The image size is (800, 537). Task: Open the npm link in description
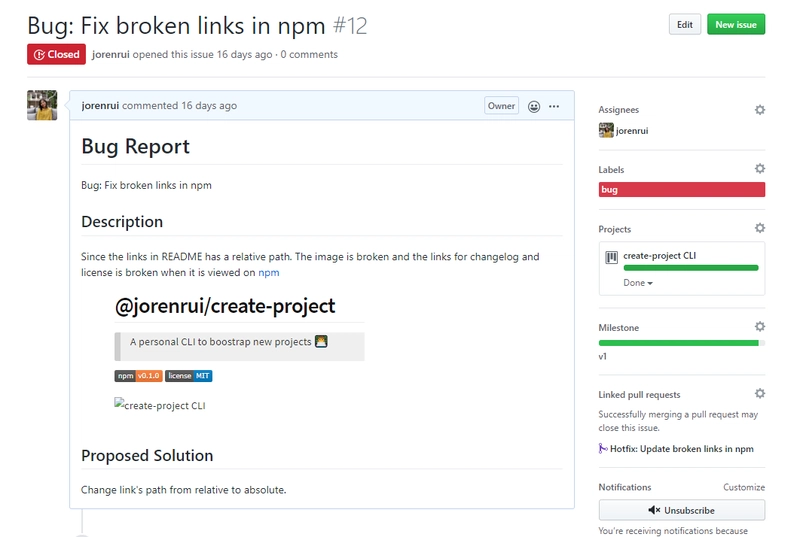[x=269, y=272]
